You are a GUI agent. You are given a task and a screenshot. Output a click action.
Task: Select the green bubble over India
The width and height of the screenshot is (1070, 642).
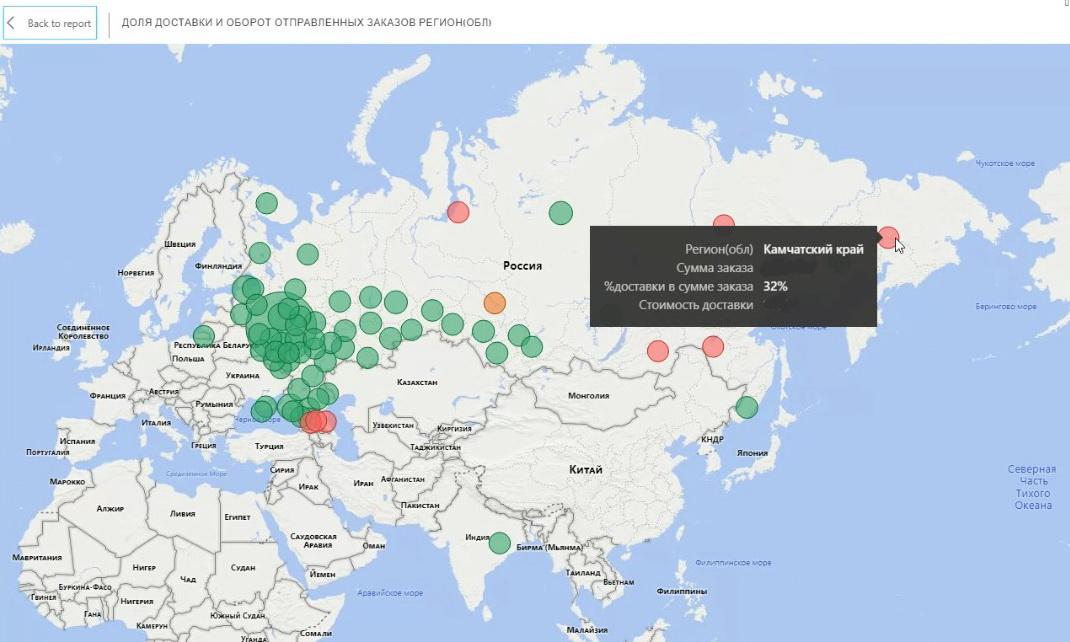pos(499,543)
